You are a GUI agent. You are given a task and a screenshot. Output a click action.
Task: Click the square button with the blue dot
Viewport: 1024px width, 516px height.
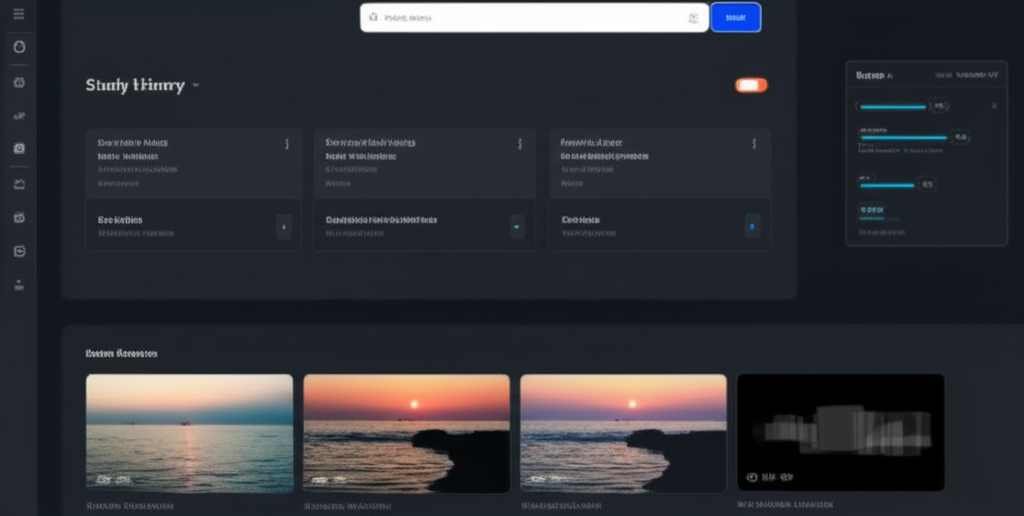[x=752, y=226]
